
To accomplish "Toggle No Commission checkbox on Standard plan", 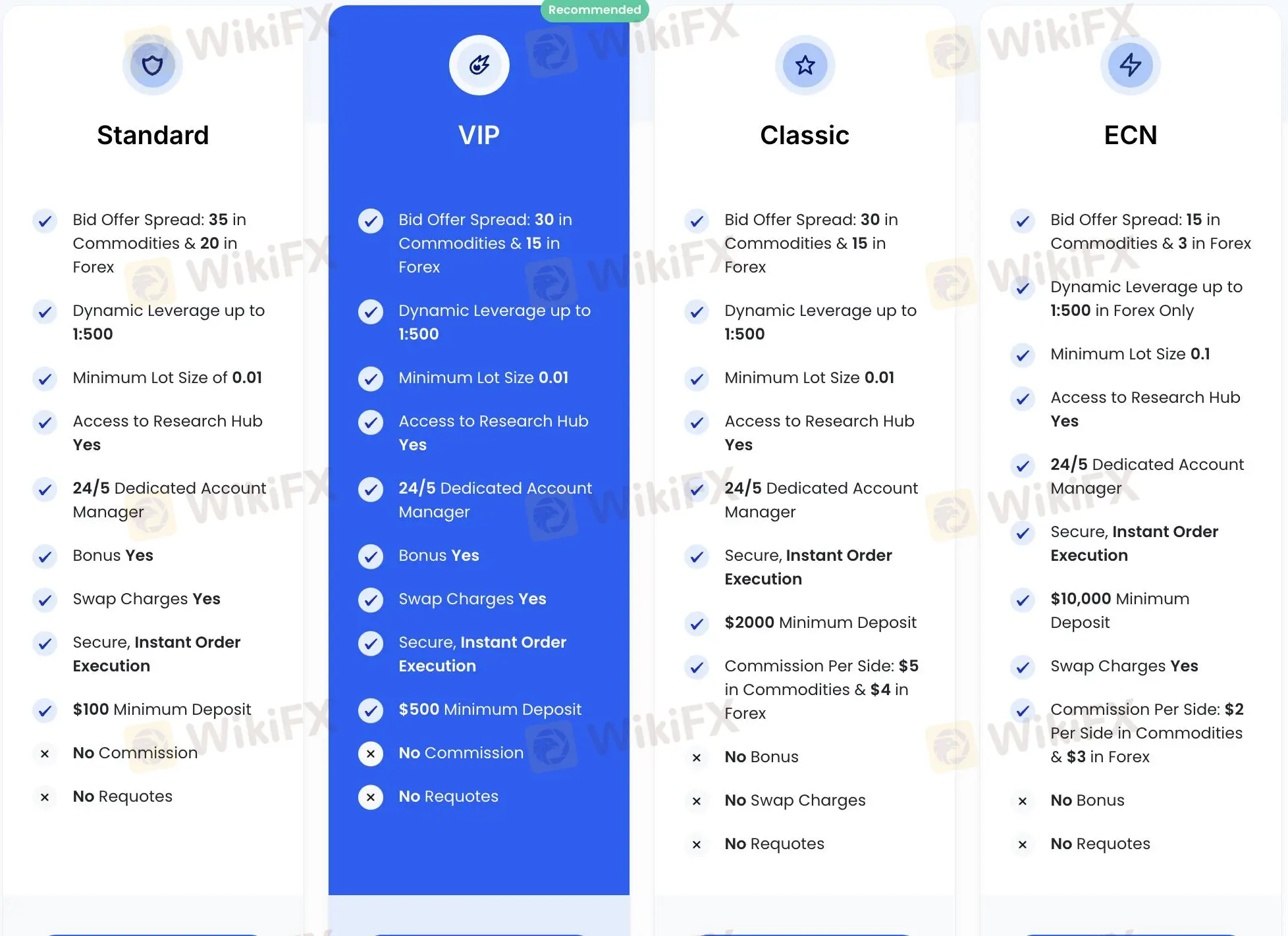I will tap(44, 753).
